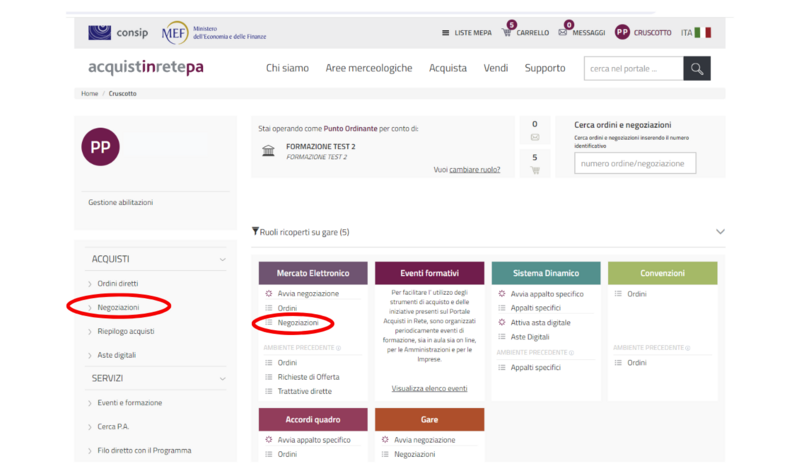The image size is (800, 474).
Task: Click the Gare tile header
Action: (x=429, y=419)
